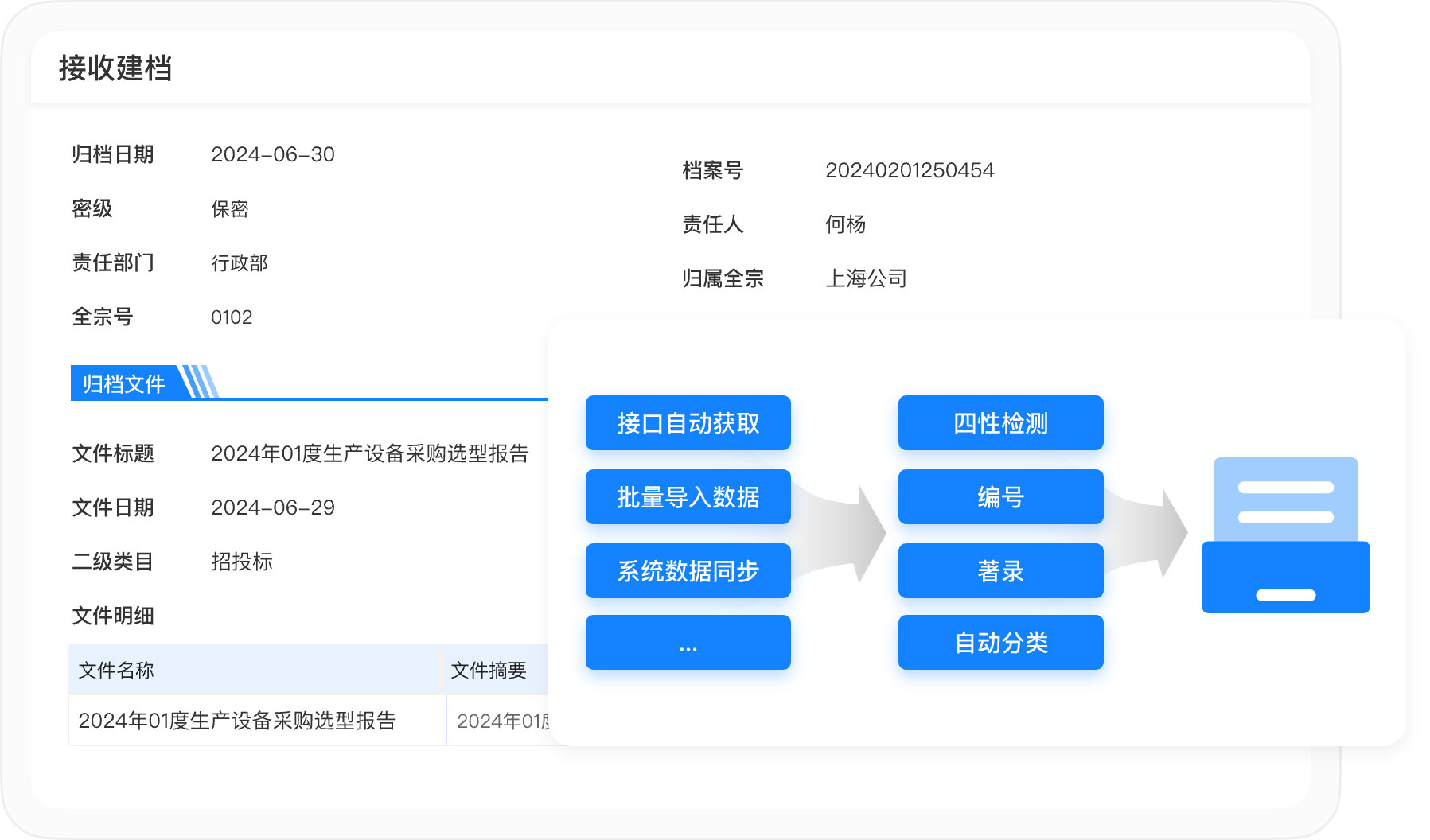Click the 归档日期 value 2024-06-30
This screenshot has width=1430, height=840.
(x=272, y=154)
